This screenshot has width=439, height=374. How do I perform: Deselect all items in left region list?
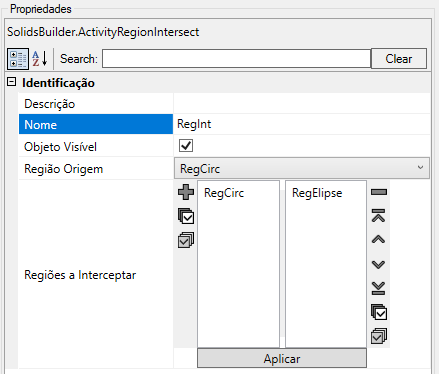[x=186, y=240]
